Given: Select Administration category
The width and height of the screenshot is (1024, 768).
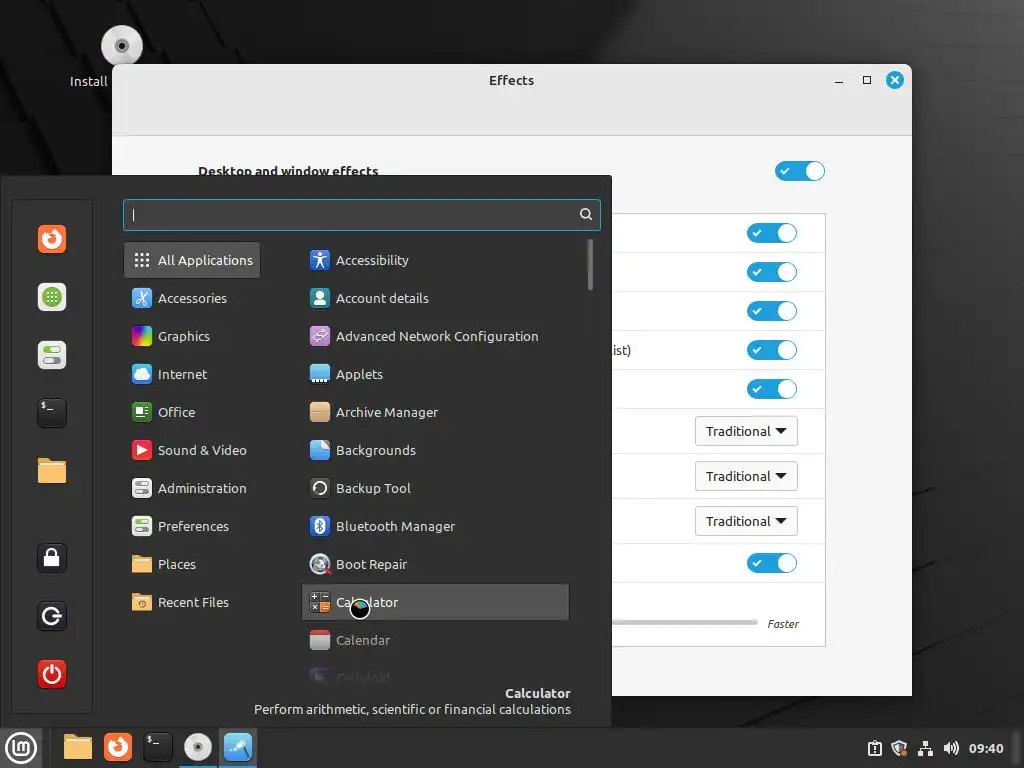Looking at the screenshot, I should [x=192, y=488].
